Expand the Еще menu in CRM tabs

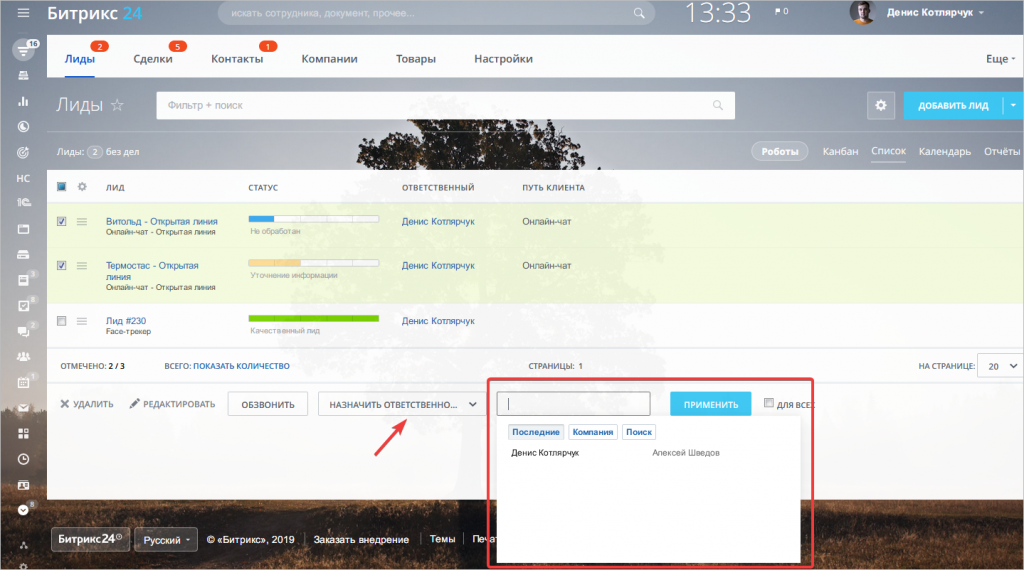click(1000, 59)
